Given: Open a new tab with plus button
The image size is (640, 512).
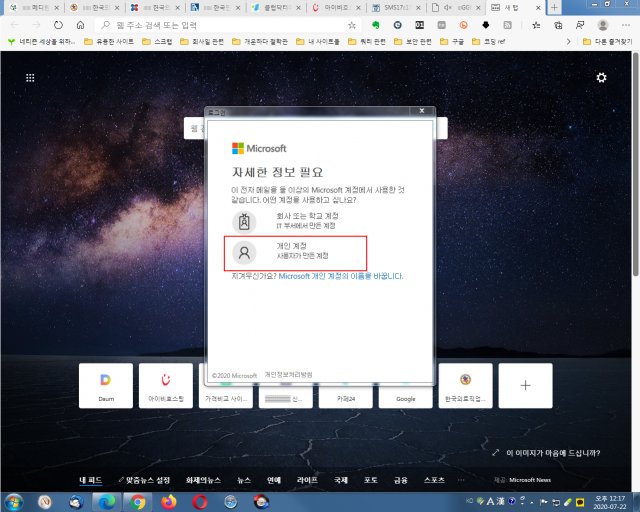Looking at the screenshot, I should coord(554,8).
